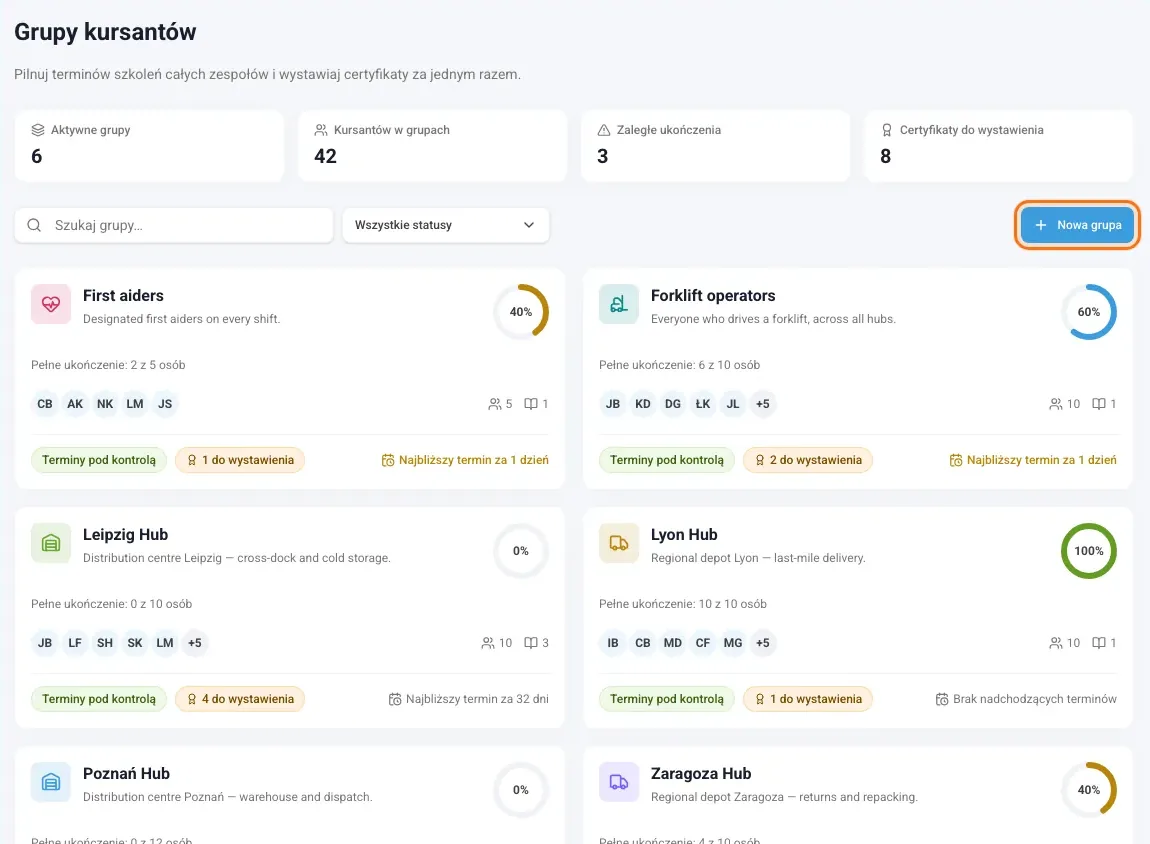This screenshot has width=1150, height=844.
Task: Click the Zaragoza Hub truck icon
Action: coord(618,782)
